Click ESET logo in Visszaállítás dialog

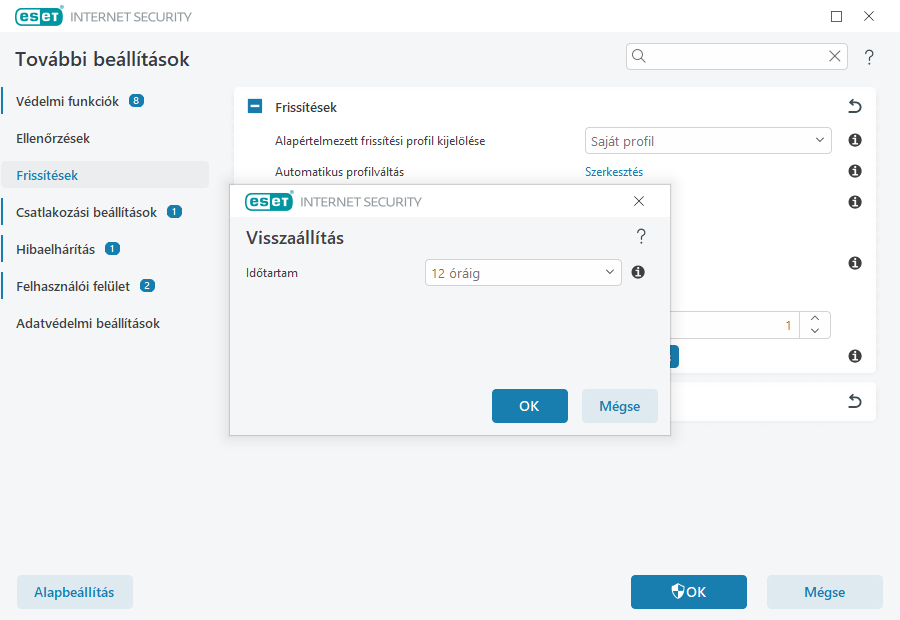269,201
